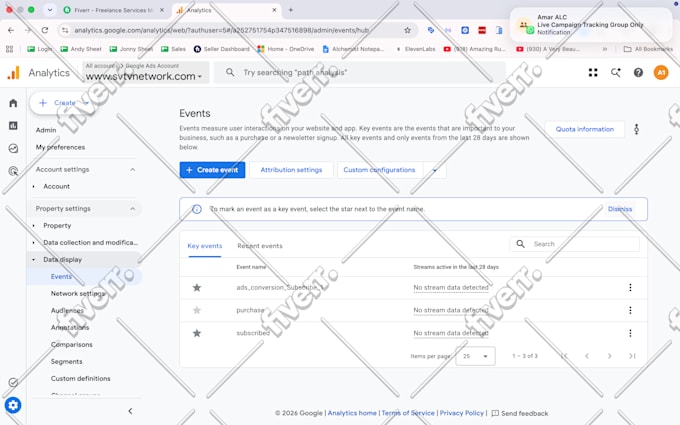Screen dimensions: 680x425
Task: Open a new browser tab
Action: click(x=291, y=10)
